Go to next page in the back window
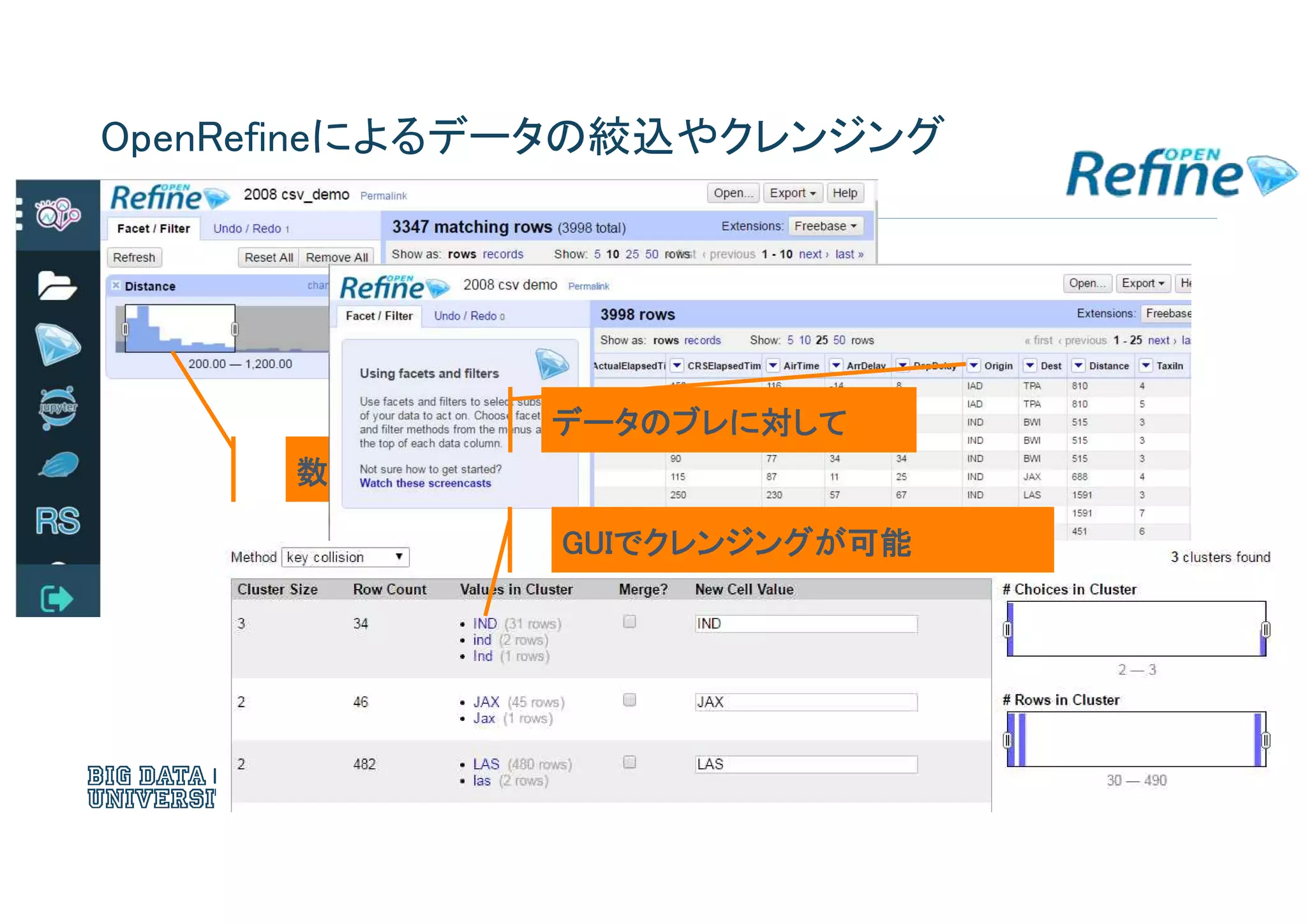The height and width of the screenshot is (924, 1307). coord(813,254)
